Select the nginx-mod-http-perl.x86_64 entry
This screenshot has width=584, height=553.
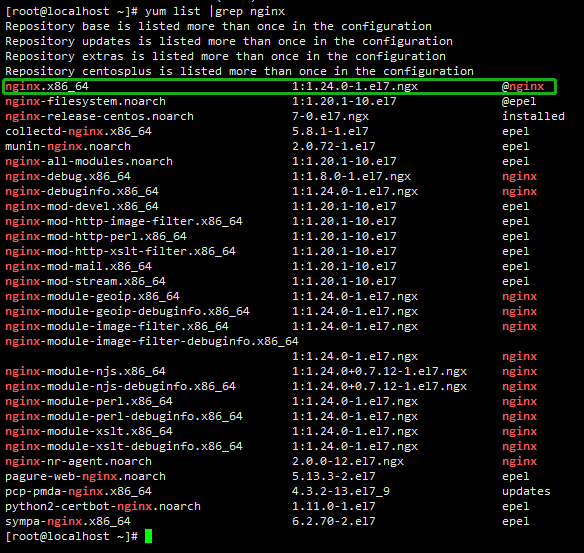pos(96,236)
